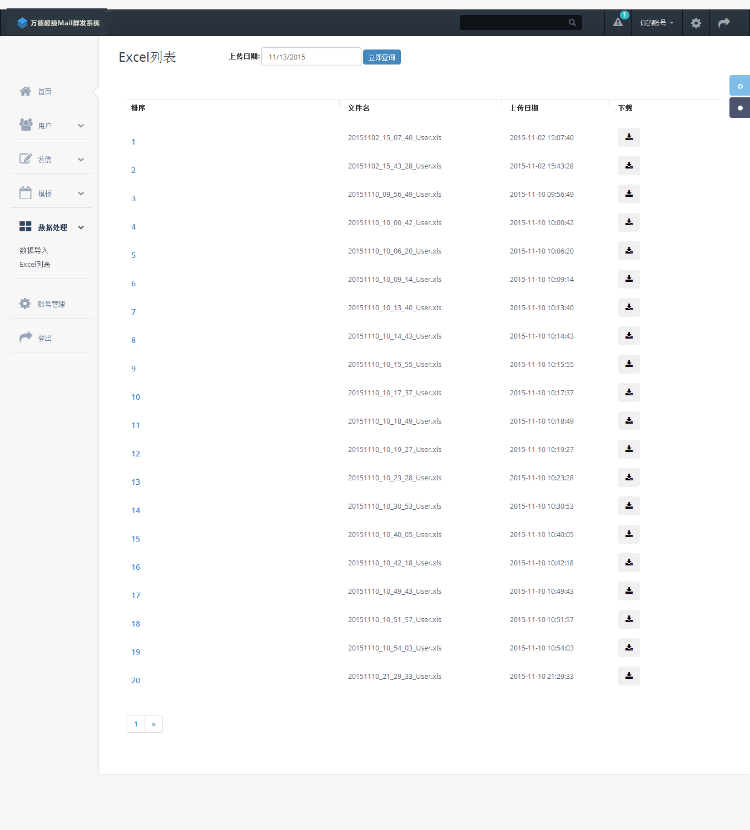Screen dimensions: 750x830
Task: Download 20151110_10_30_53_User.xls file
Action: 629,506
